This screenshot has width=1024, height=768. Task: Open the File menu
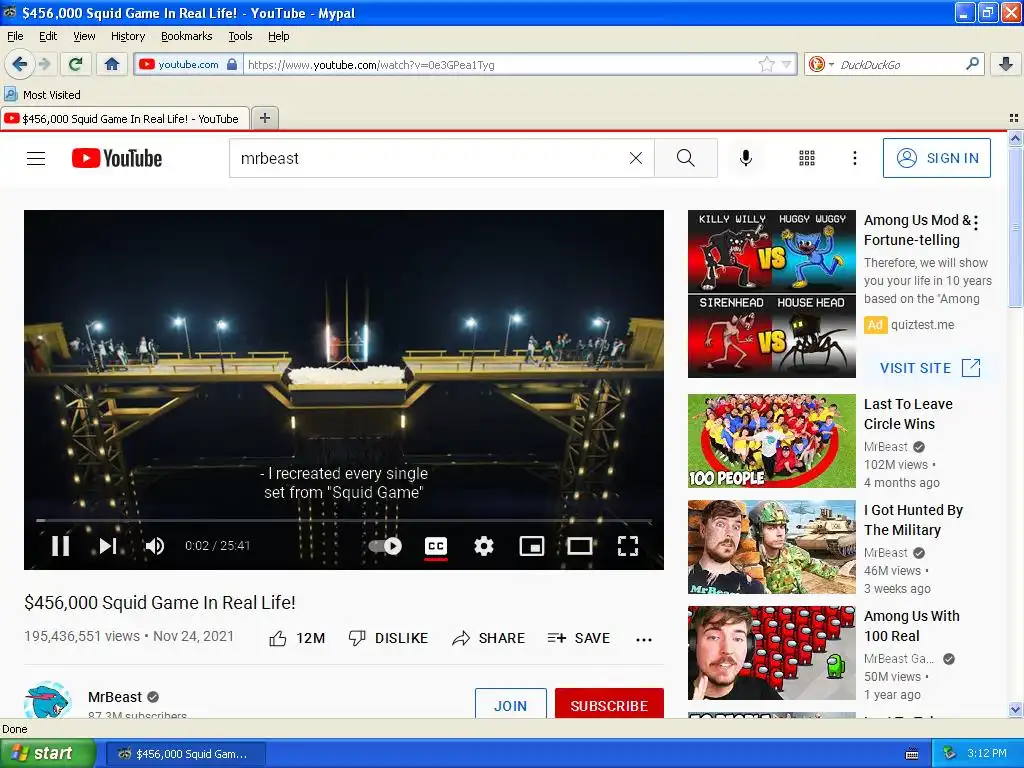(15, 36)
